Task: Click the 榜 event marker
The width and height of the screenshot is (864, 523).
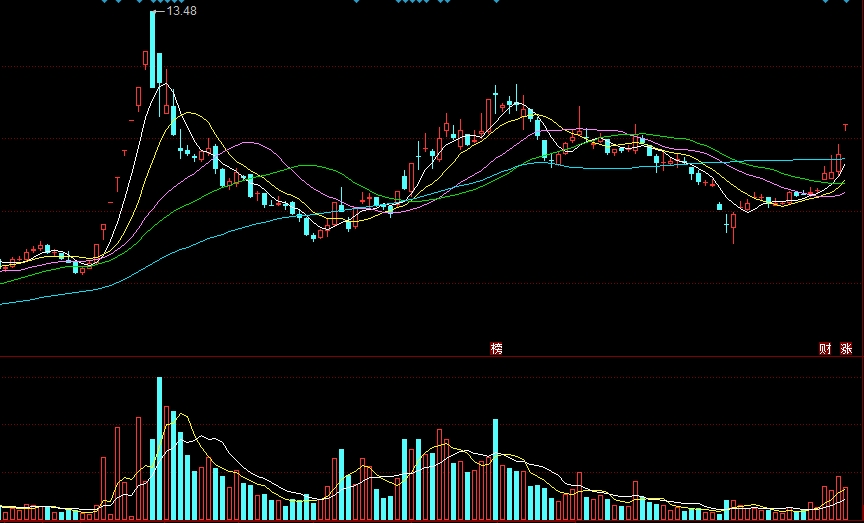Action: 496,348
